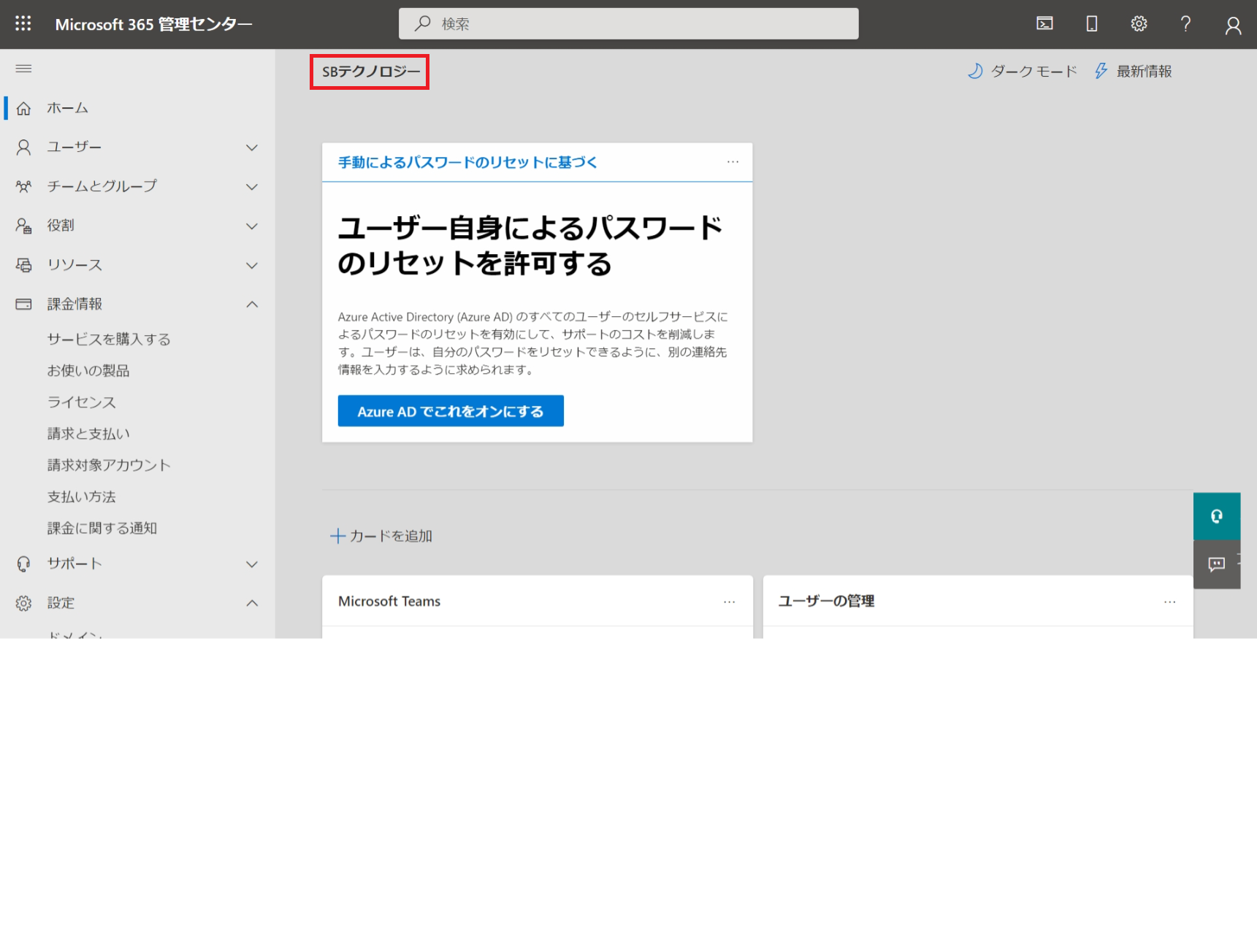Expand the サポート chevron
The height and width of the screenshot is (952, 1257).
coord(252,564)
